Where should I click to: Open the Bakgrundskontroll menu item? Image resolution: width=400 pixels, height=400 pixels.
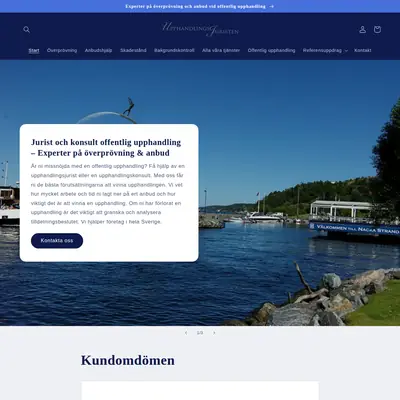(174, 50)
